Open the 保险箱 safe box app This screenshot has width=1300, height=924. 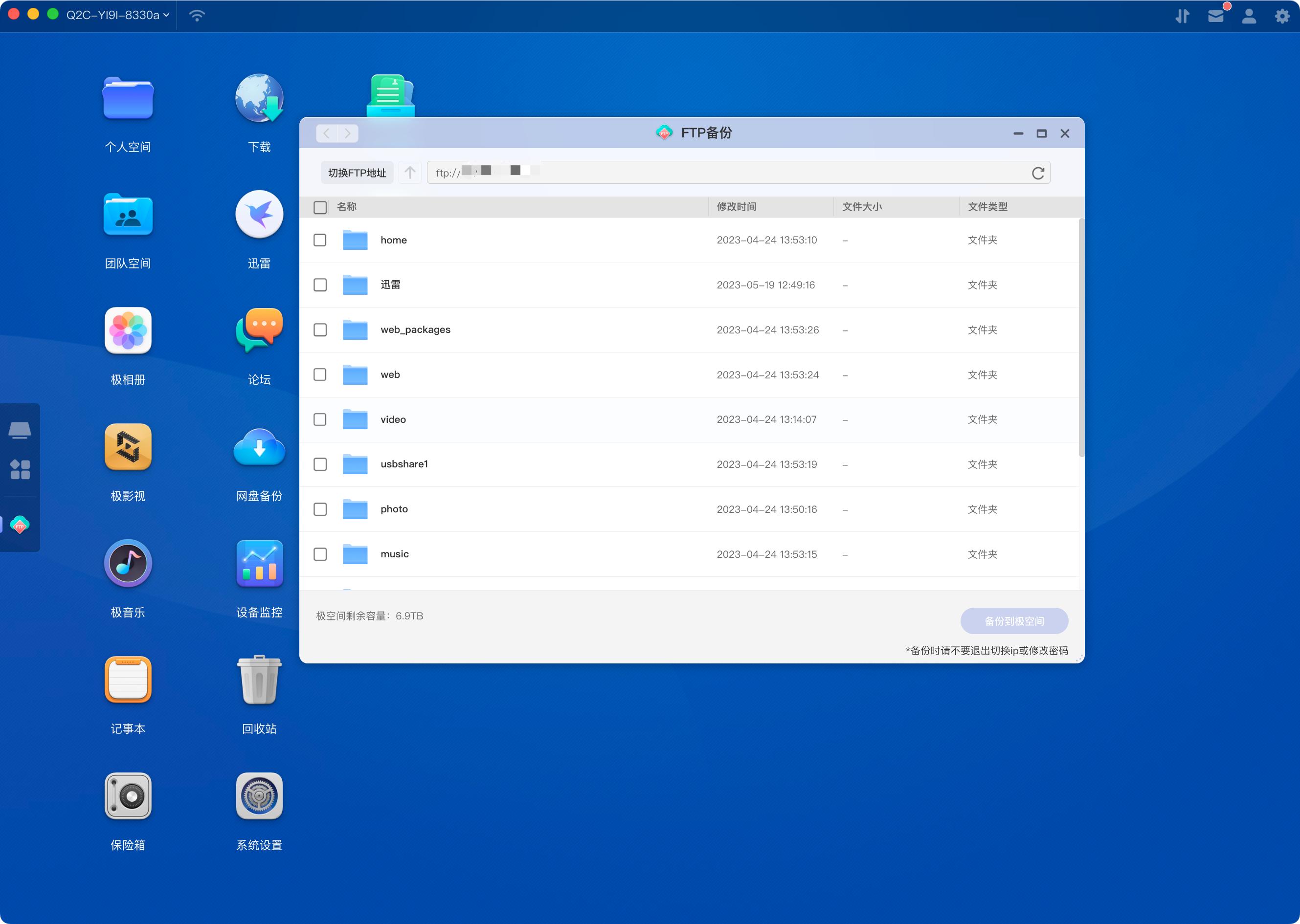[128, 796]
